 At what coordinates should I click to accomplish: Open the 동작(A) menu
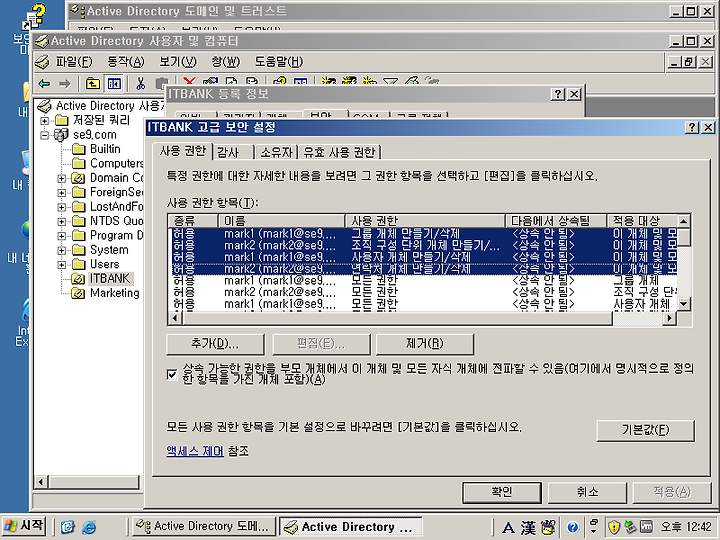click(126, 62)
